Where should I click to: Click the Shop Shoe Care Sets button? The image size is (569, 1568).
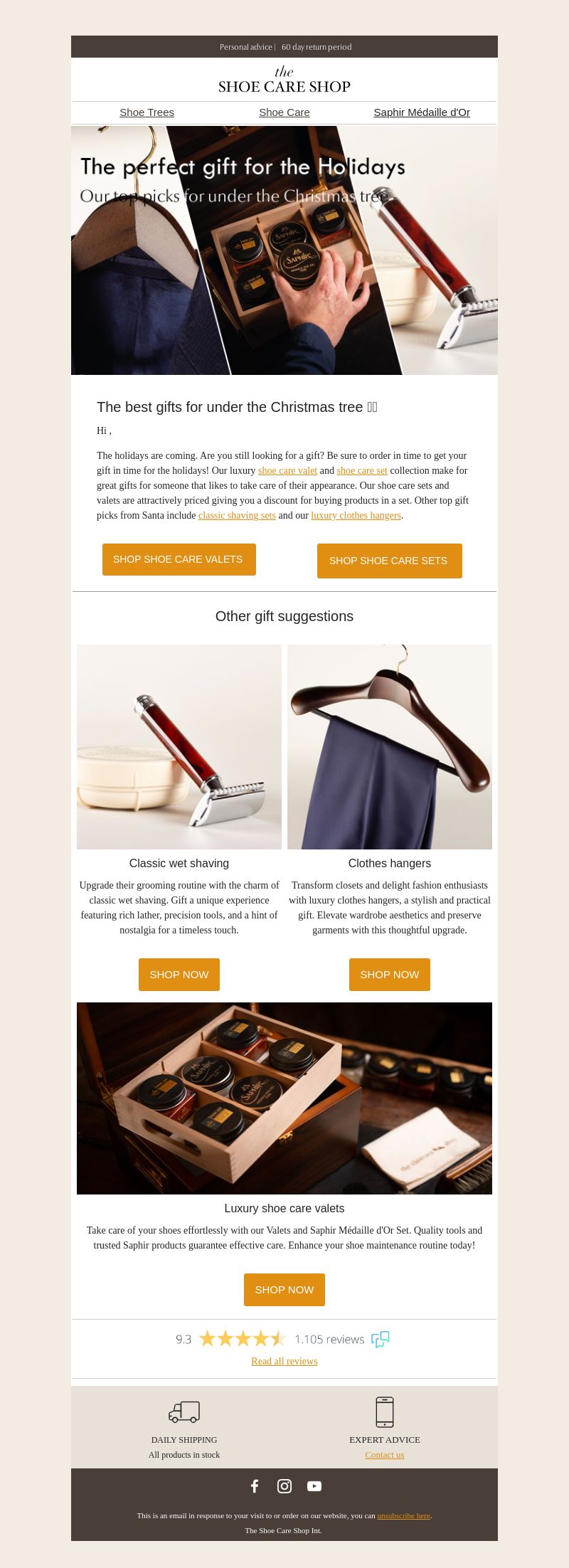coord(390,561)
